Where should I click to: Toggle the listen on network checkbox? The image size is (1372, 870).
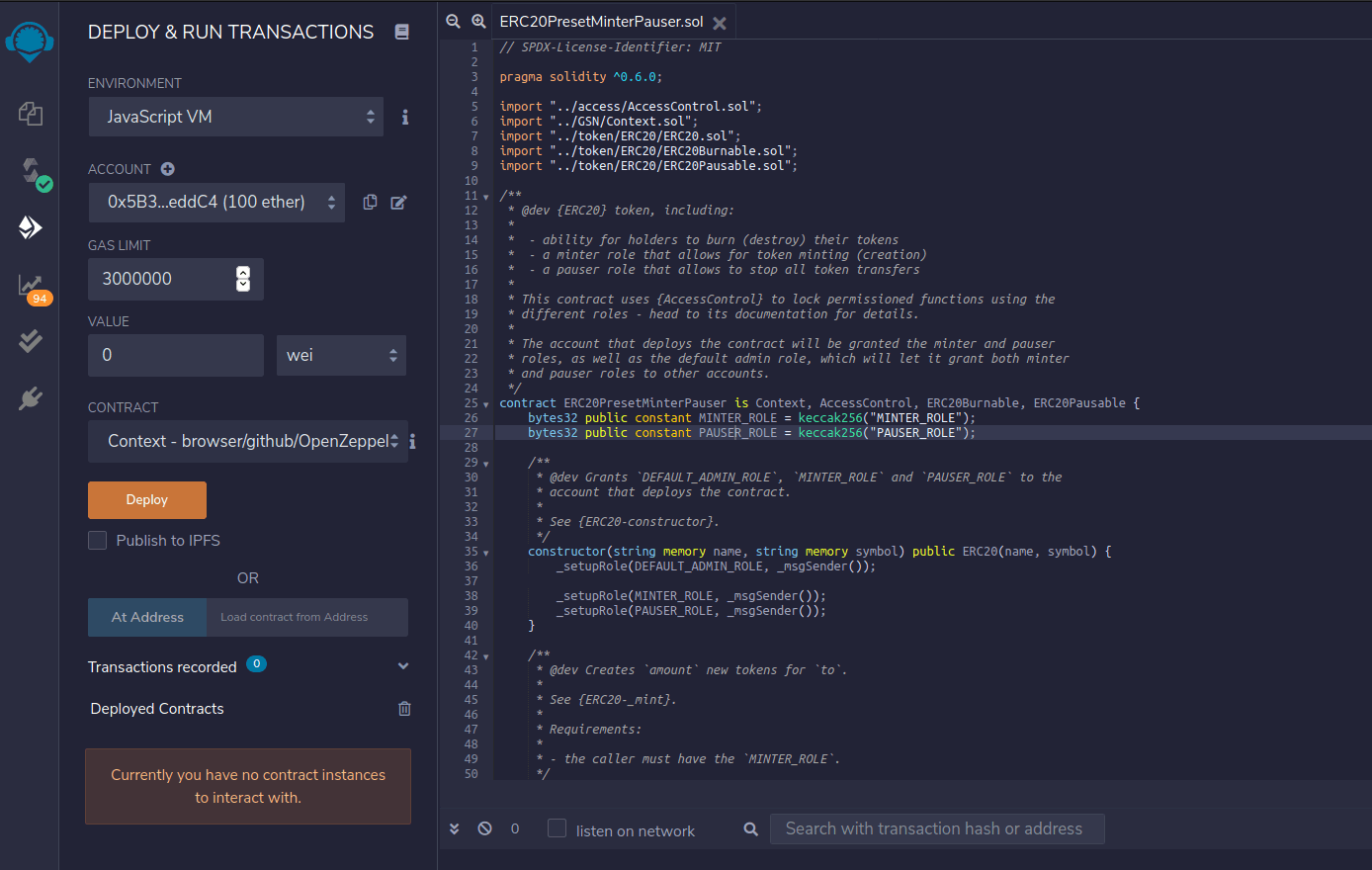[x=557, y=828]
